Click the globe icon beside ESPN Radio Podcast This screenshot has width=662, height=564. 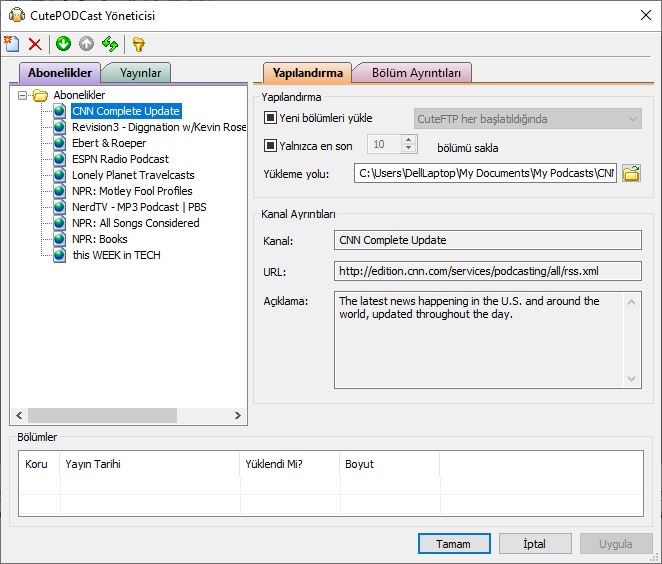[60, 159]
